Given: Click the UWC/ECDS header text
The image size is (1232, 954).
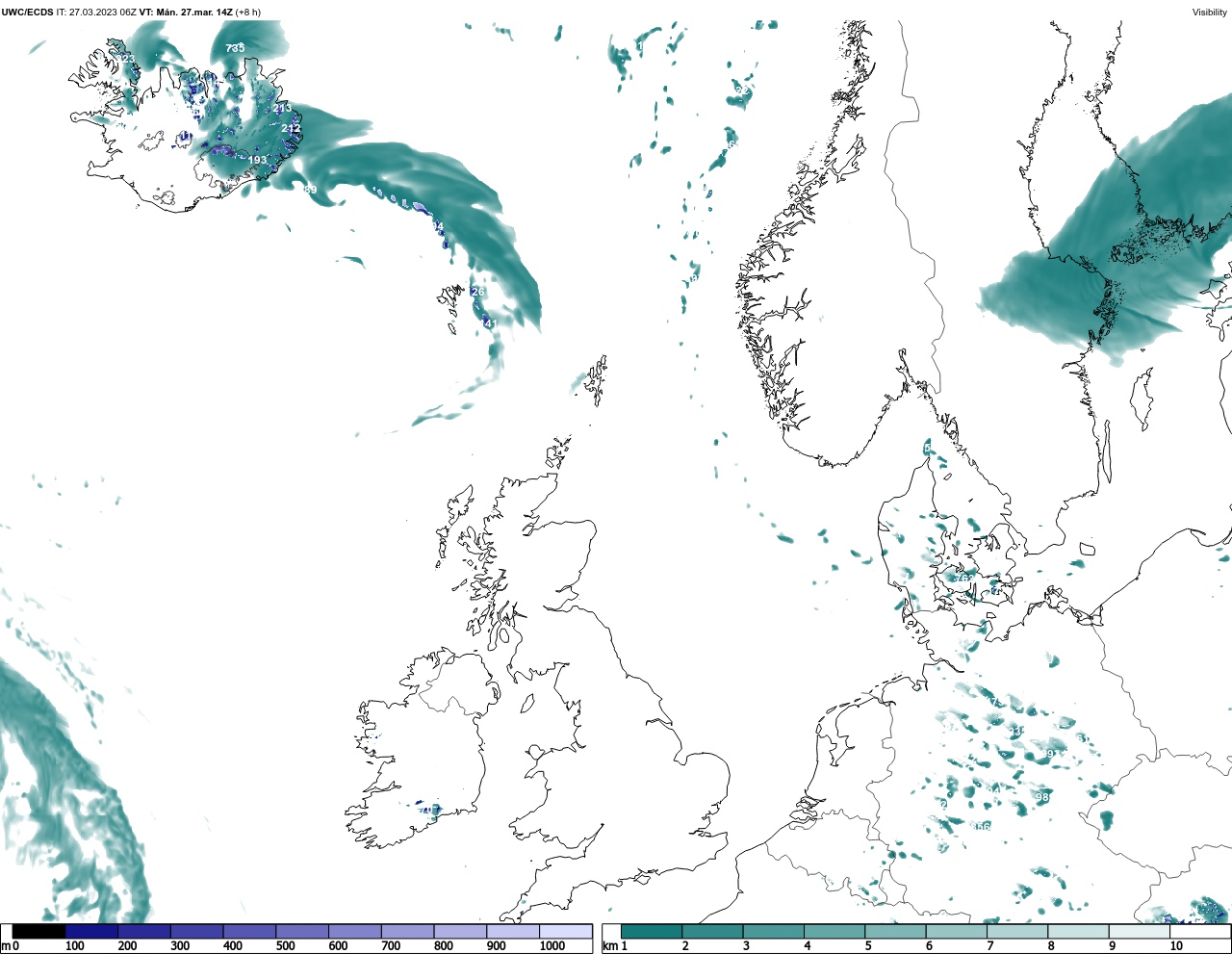Looking at the screenshot, I should (27, 13).
